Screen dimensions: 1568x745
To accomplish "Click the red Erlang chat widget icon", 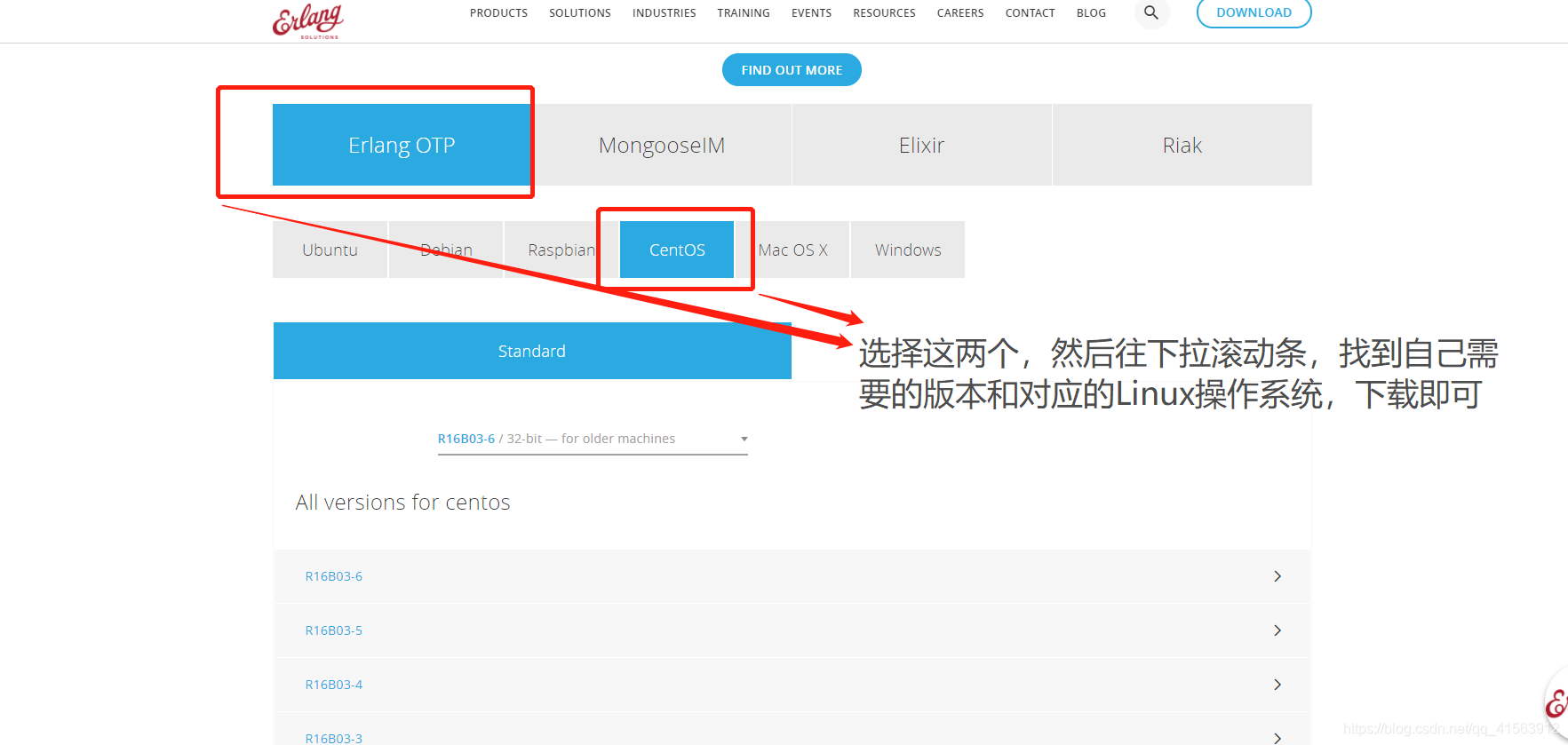I will [x=1556, y=704].
